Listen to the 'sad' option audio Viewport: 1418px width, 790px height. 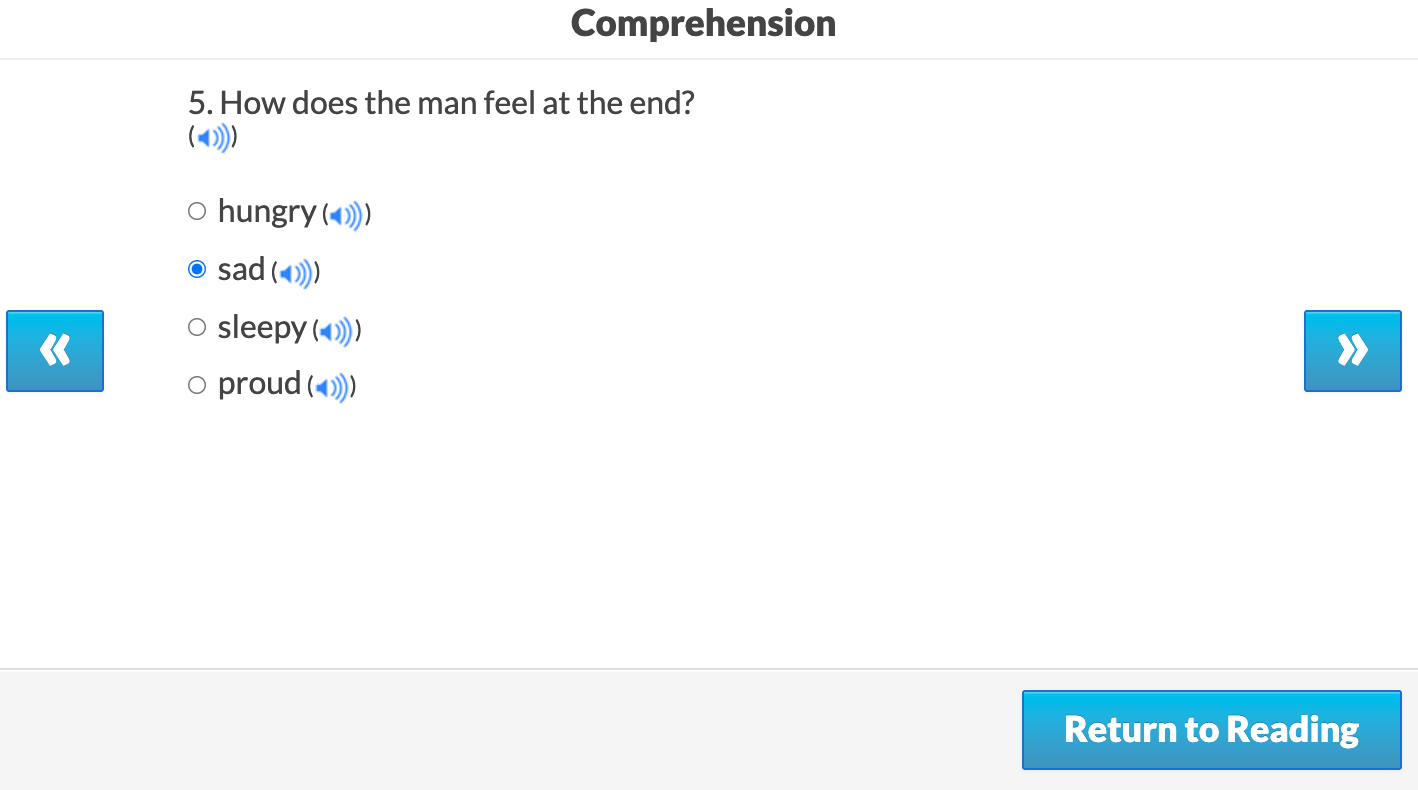pos(295,271)
